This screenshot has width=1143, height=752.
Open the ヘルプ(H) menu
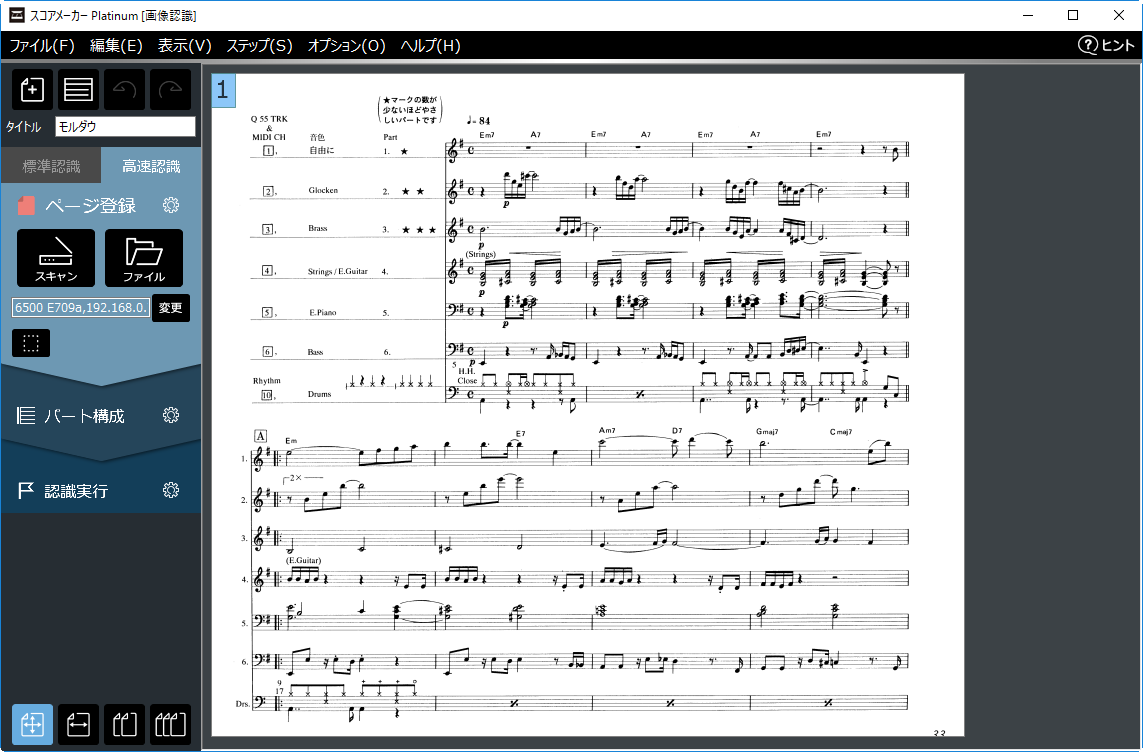coord(430,46)
